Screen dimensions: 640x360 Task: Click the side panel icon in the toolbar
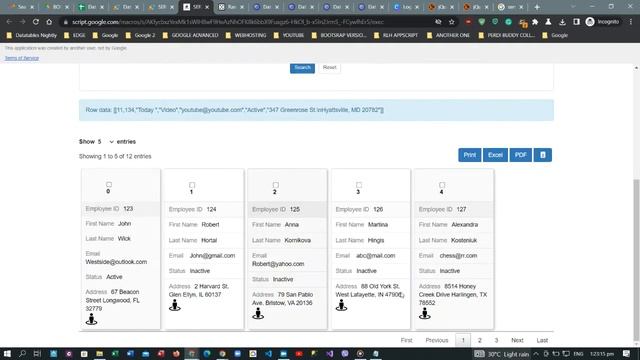pyautogui.click(x=576, y=22)
